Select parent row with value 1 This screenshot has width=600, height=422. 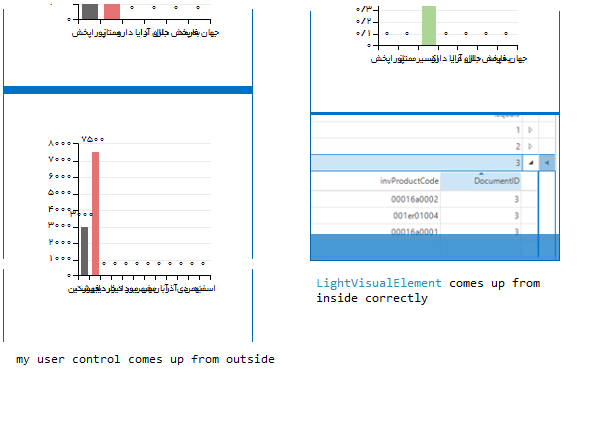coord(416,130)
